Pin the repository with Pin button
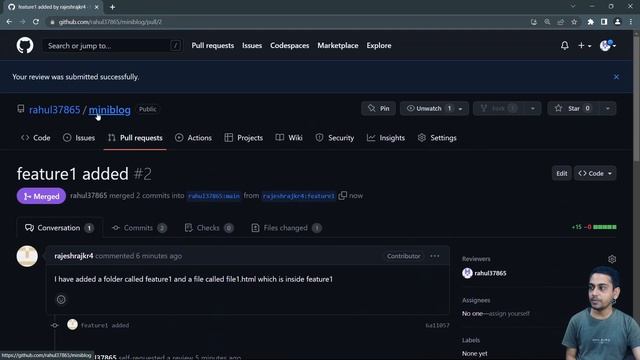640x360 pixels. (x=378, y=108)
